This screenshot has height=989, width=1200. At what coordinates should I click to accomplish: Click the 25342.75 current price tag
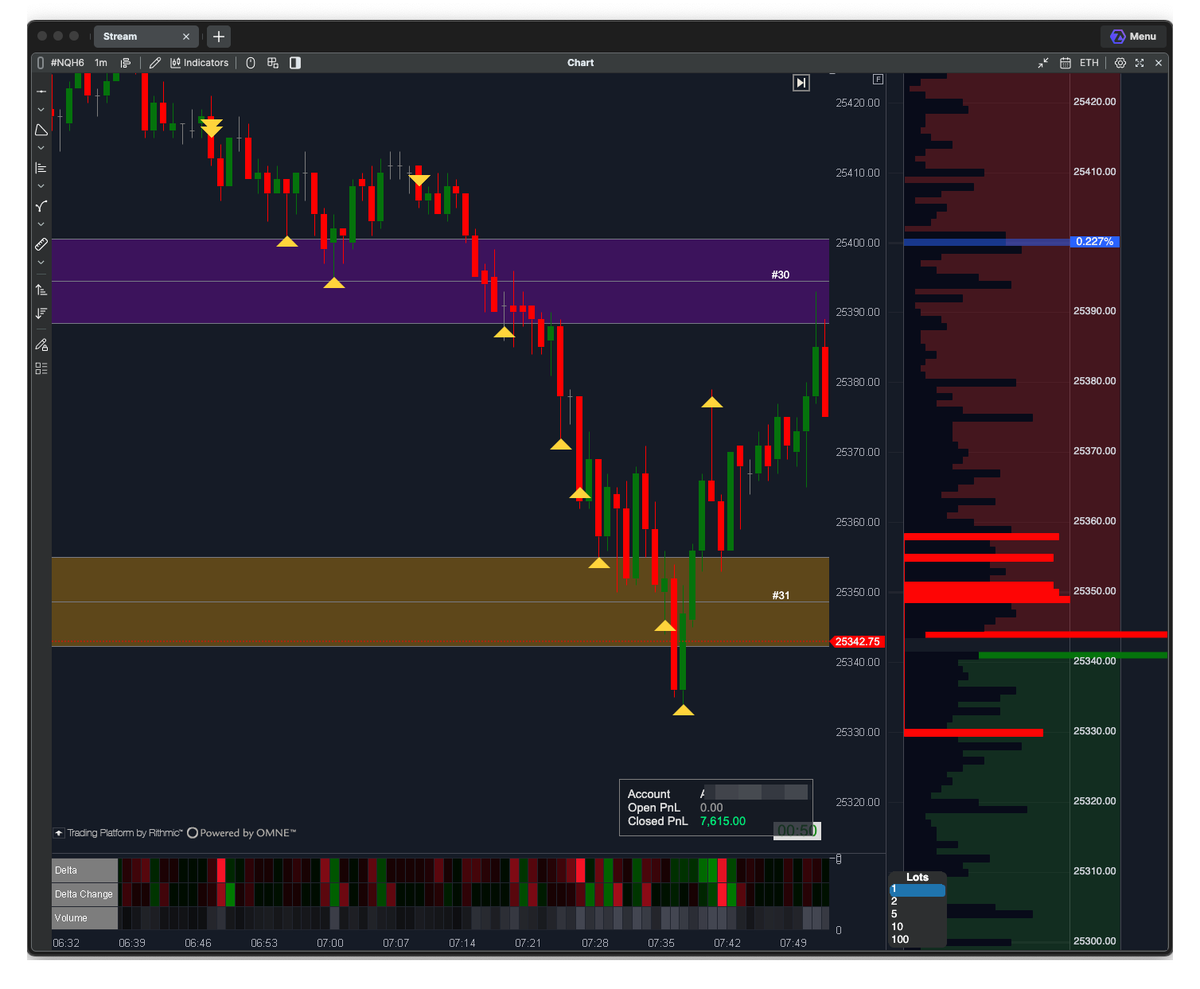[x=857, y=642]
